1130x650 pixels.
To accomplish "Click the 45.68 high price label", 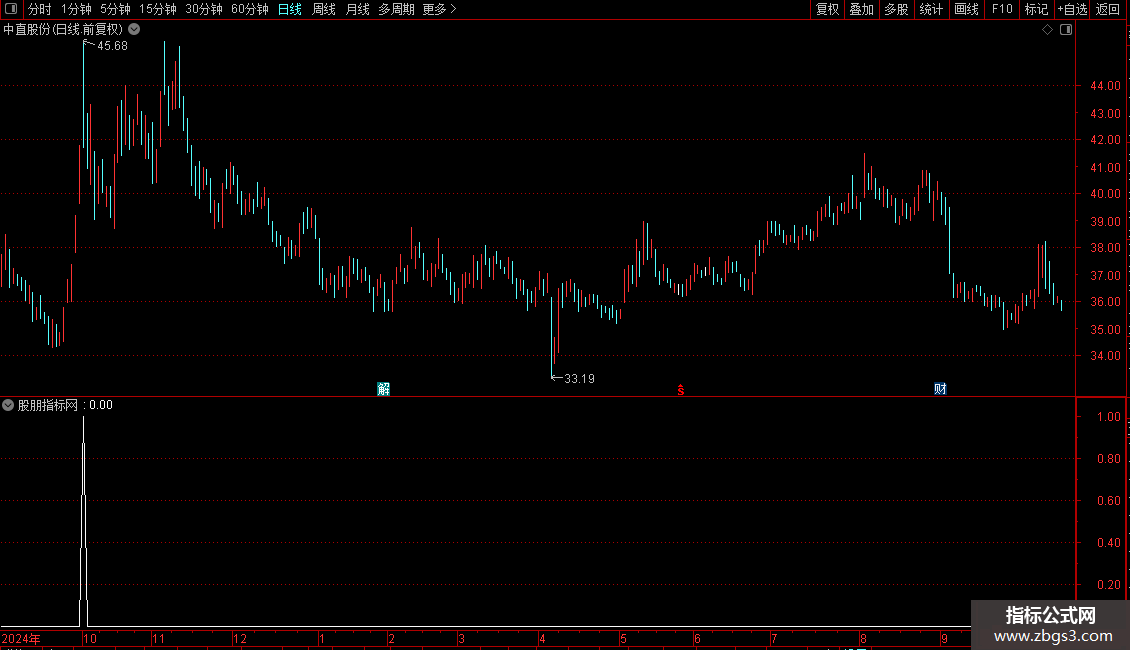I will coord(112,46).
